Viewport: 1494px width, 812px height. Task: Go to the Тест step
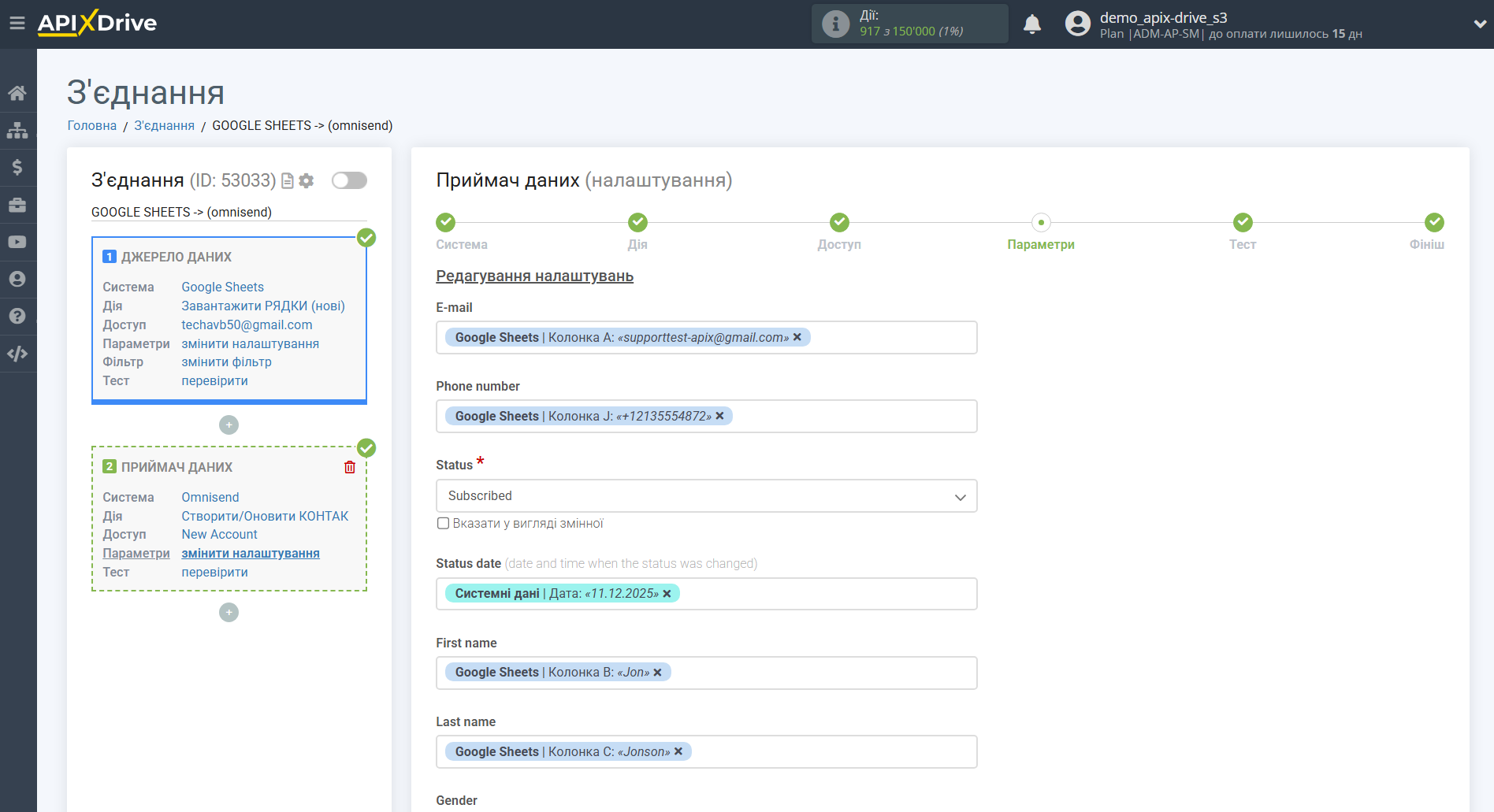pos(1242,223)
